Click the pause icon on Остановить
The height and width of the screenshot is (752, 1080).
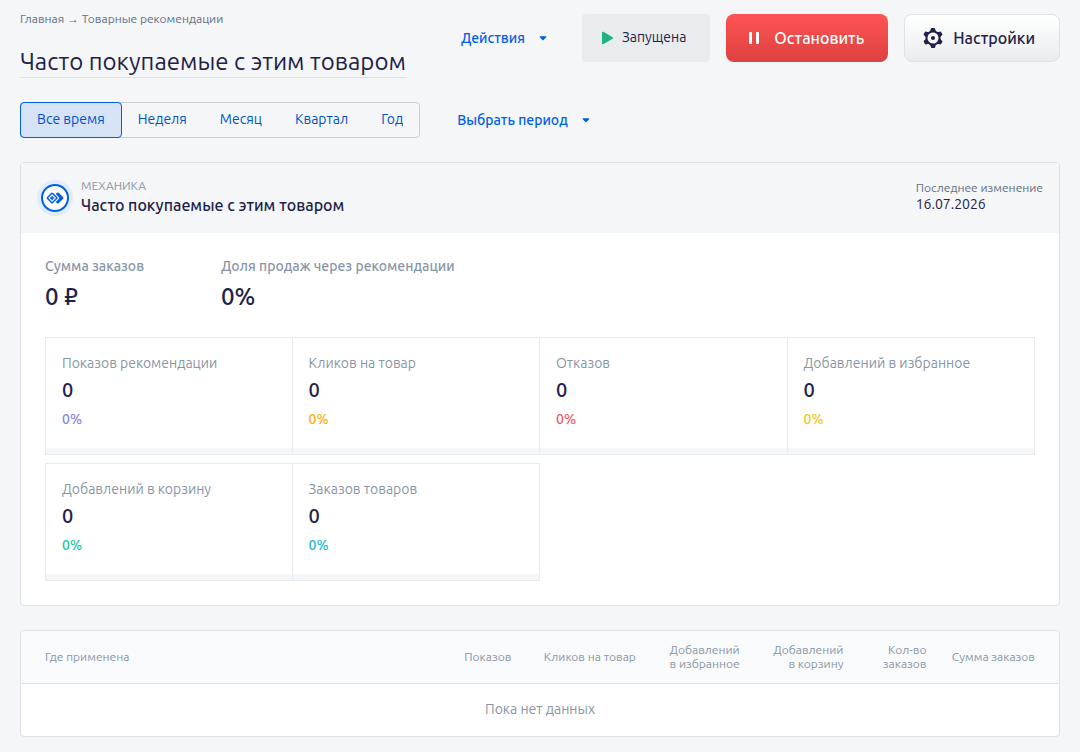pos(754,38)
